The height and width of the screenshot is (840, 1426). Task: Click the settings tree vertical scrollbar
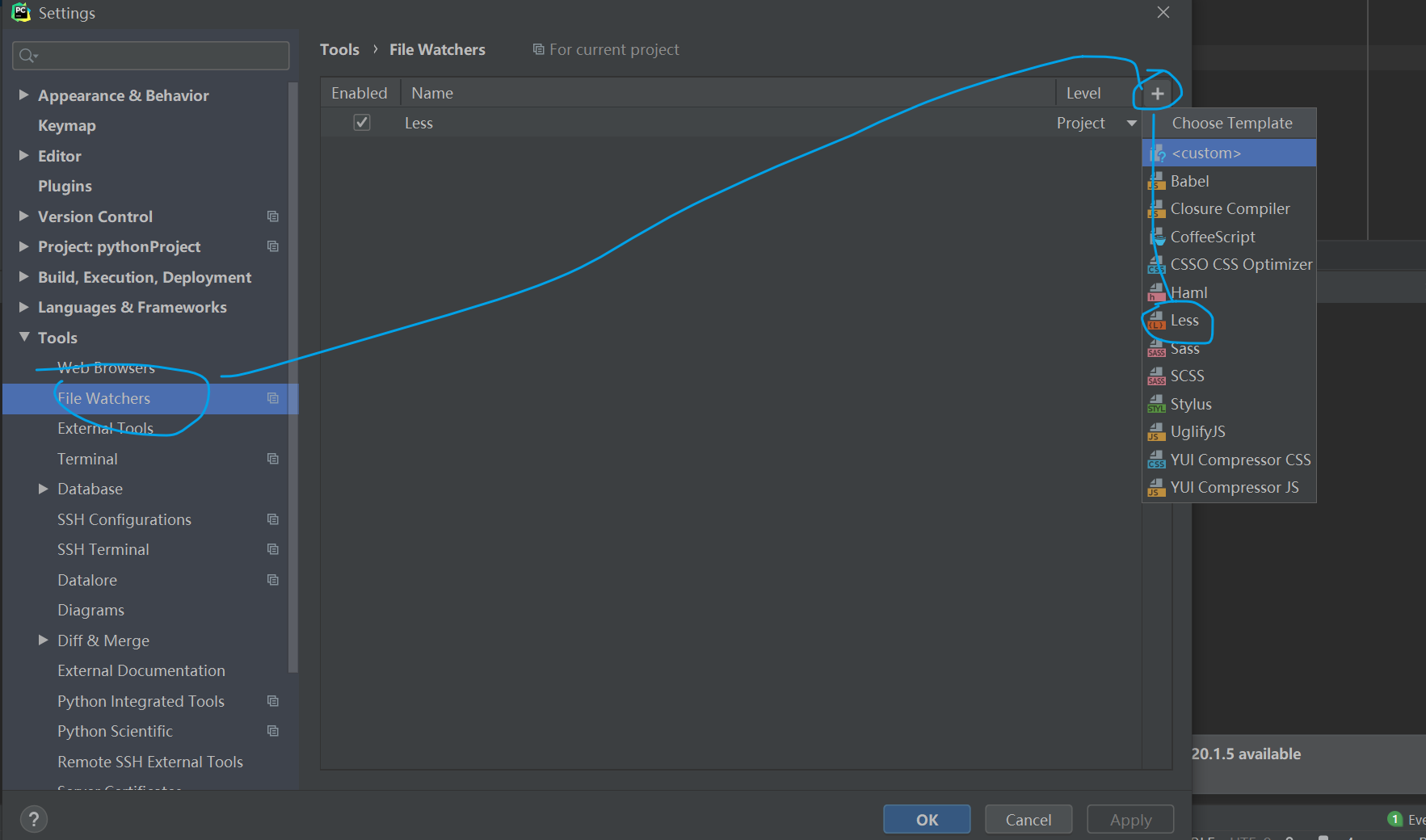pos(292,376)
